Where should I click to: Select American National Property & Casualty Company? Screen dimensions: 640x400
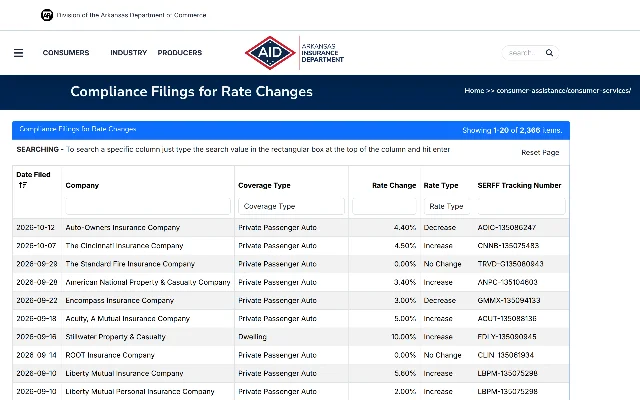148,282
